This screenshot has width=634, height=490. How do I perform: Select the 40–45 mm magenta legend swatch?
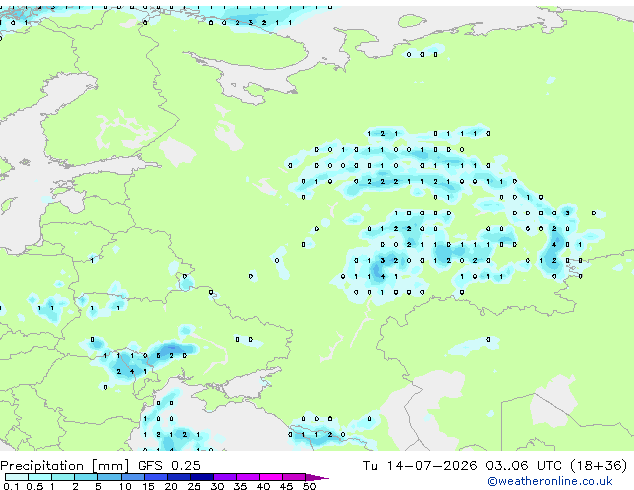[x=271, y=477]
